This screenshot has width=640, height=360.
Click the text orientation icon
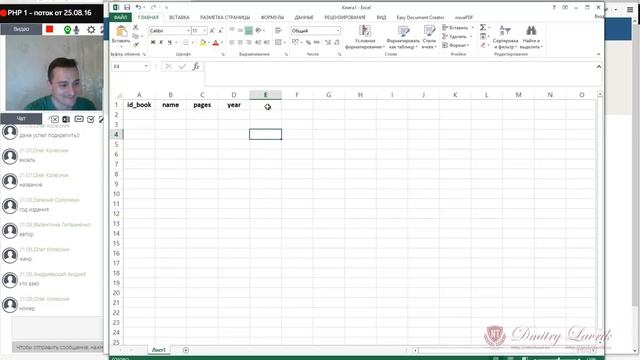[258, 31]
